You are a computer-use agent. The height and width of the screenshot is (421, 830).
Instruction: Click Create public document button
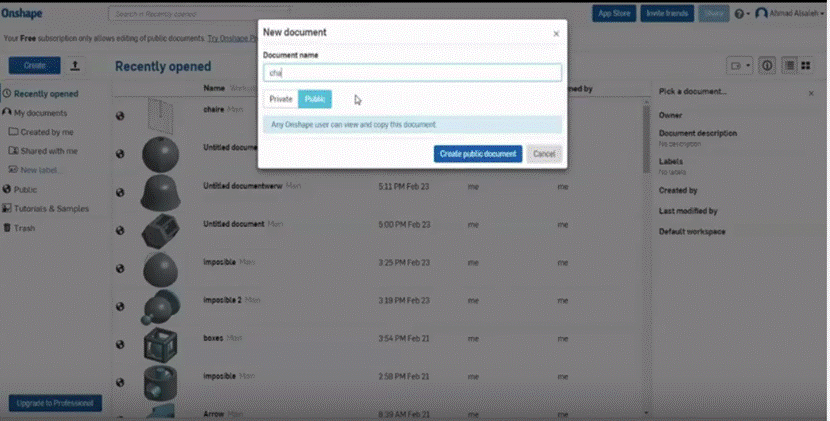(478, 154)
